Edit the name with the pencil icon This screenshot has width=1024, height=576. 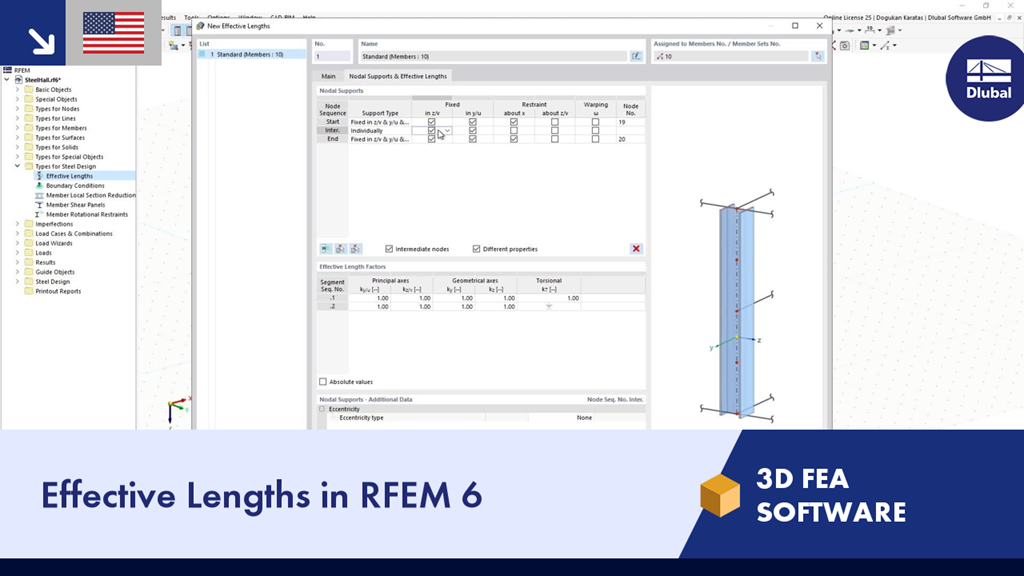pyautogui.click(x=636, y=56)
